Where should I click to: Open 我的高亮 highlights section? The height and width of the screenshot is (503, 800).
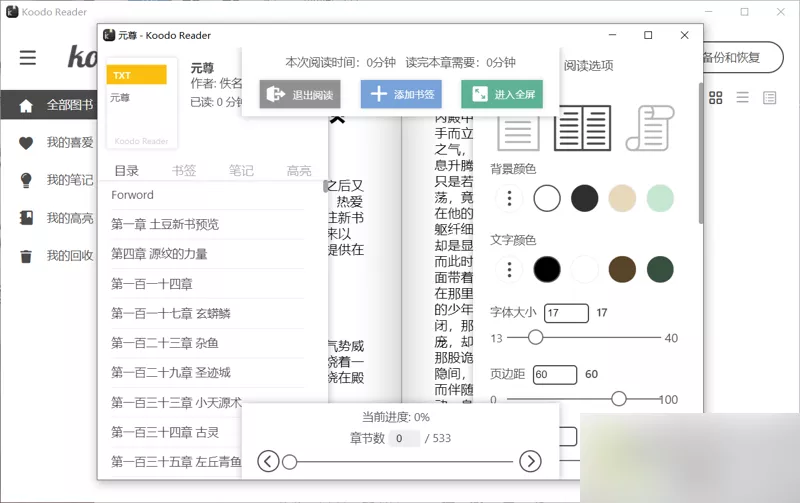tap(70, 218)
